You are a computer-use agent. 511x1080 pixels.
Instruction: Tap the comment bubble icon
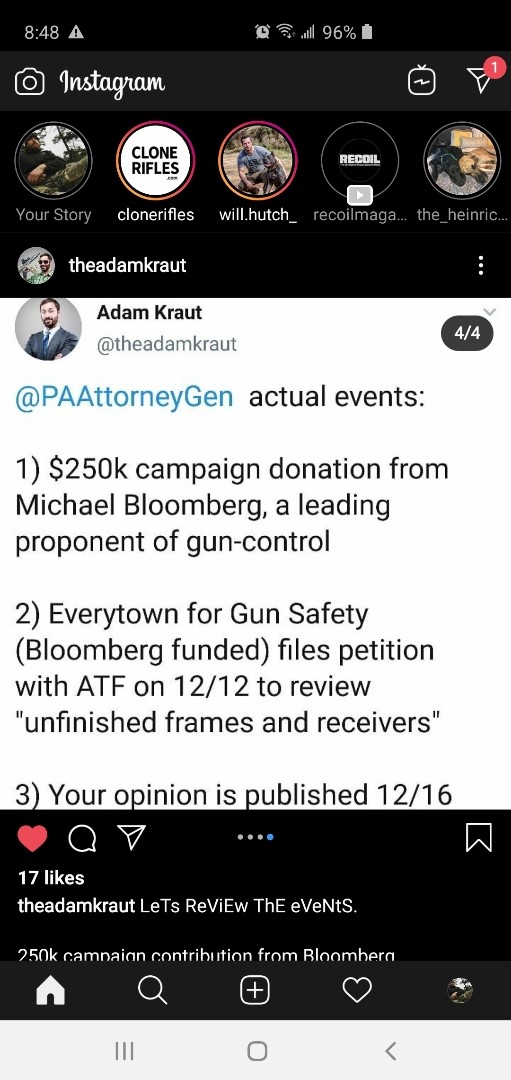point(83,838)
